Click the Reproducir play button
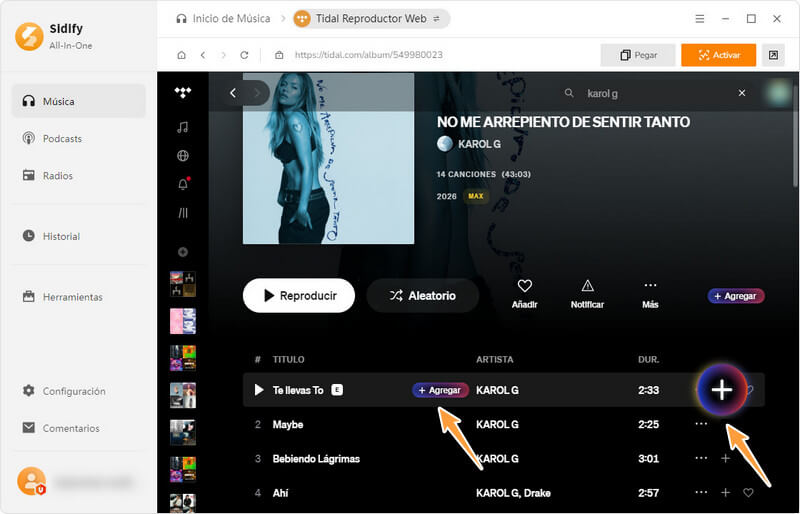This screenshot has width=800, height=514. [x=299, y=296]
